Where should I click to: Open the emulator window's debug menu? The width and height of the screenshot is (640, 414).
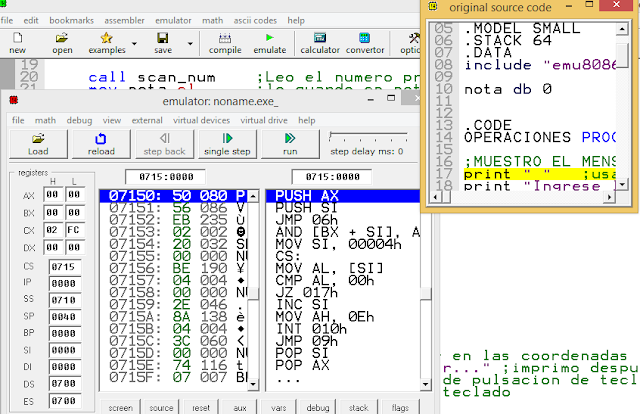pyautogui.click(x=79, y=120)
